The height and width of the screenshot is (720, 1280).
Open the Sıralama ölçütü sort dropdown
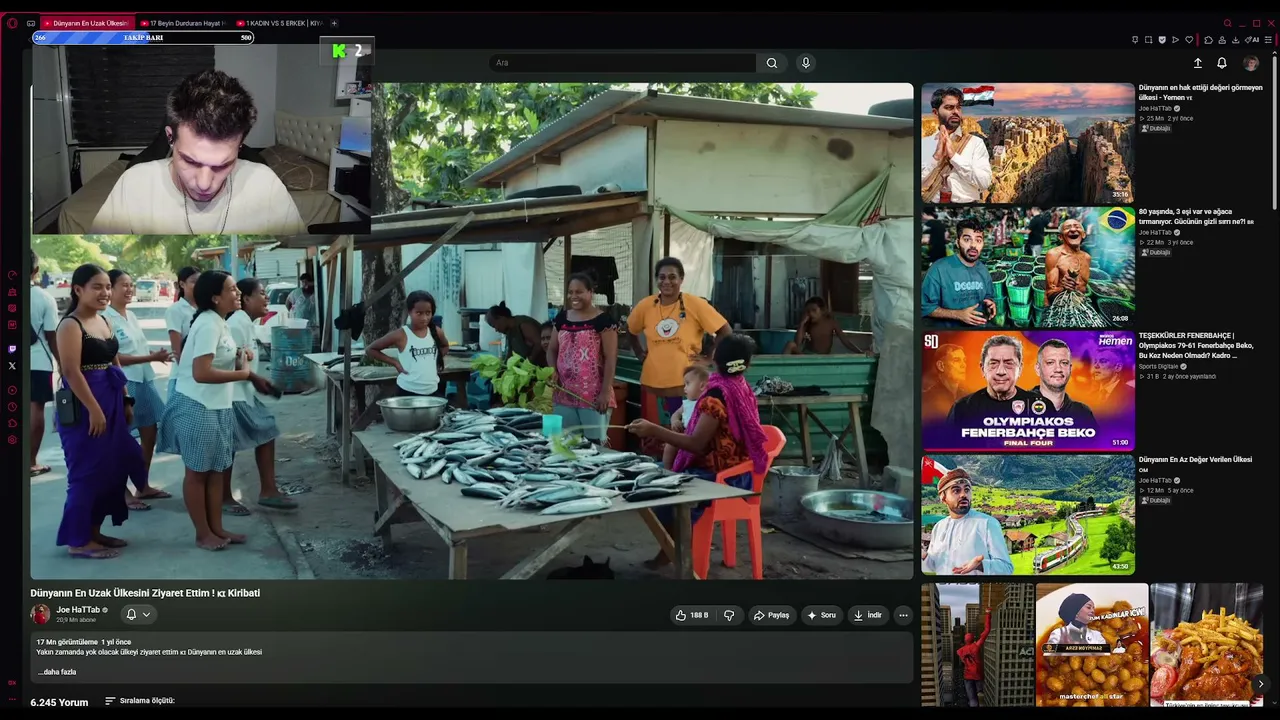coord(140,701)
